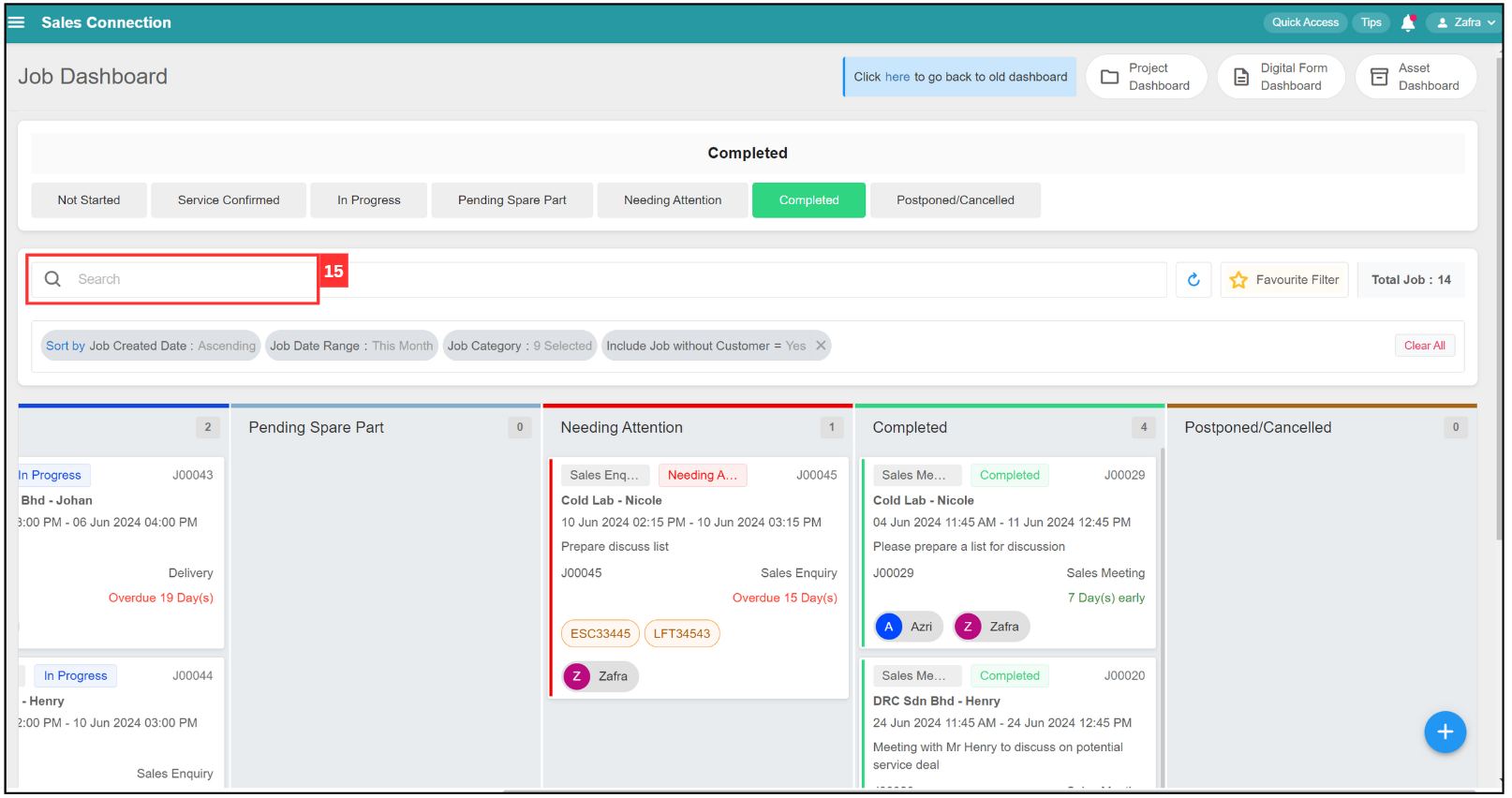Click the Favourite Filter star icon
This screenshot has width=1512, height=798.
[1238, 280]
